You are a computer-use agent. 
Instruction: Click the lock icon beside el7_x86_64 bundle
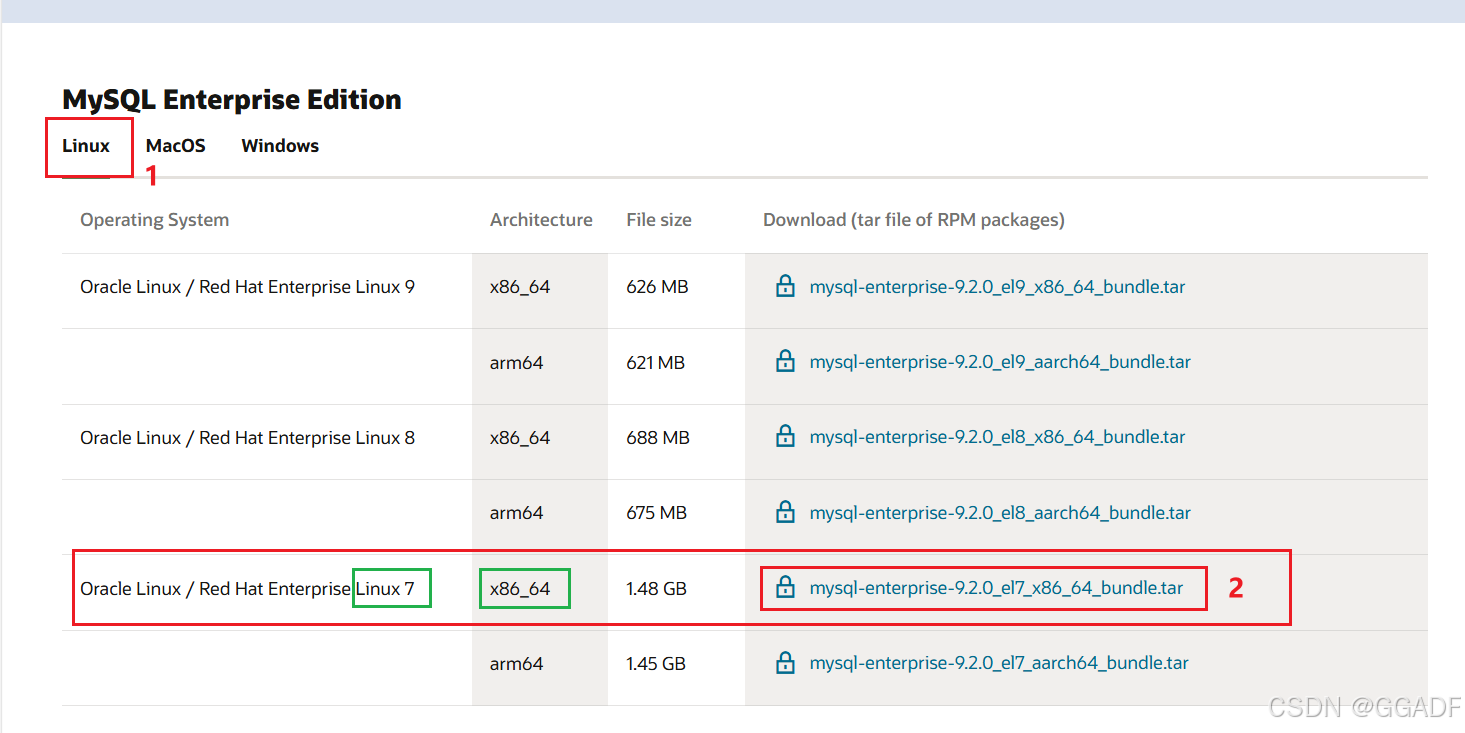[786, 587]
